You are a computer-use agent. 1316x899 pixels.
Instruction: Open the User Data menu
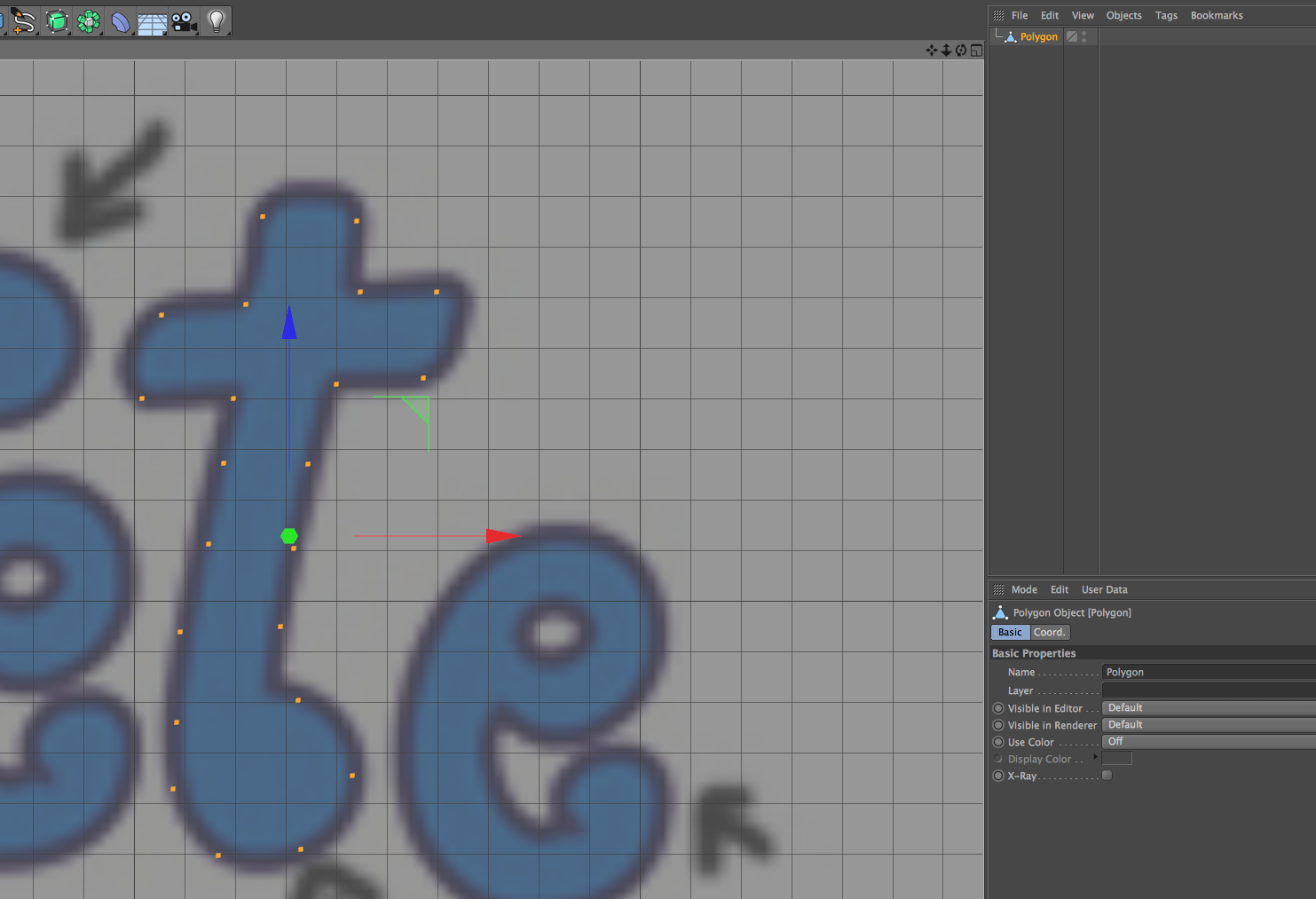click(x=1104, y=589)
